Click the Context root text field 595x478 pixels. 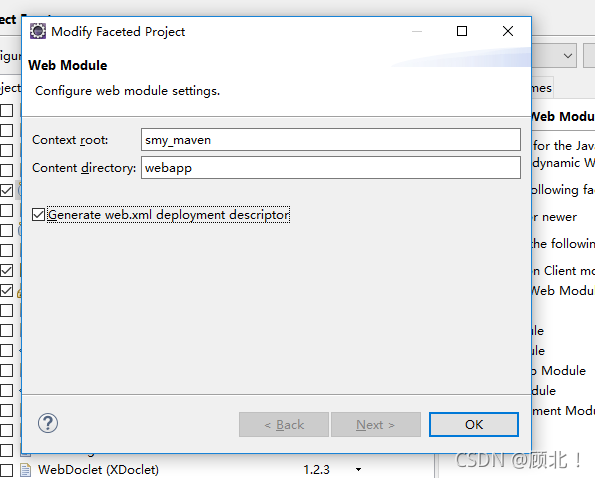331,140
